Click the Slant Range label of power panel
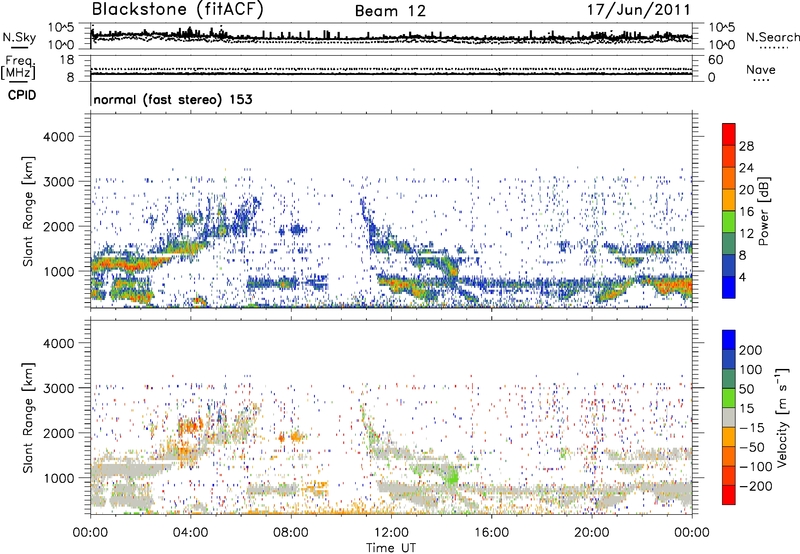The width and height of the screenshot is (800, 554). click(28, 211)
